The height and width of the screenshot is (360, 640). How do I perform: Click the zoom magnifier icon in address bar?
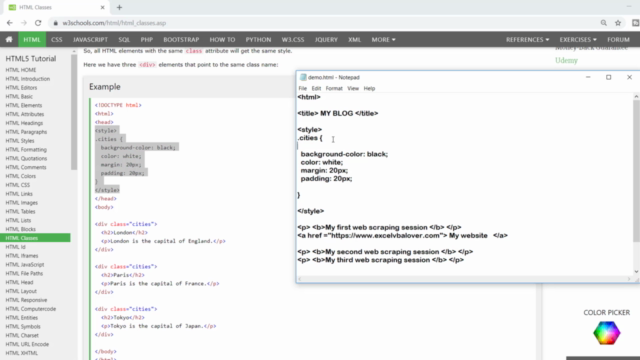[604, 23]
